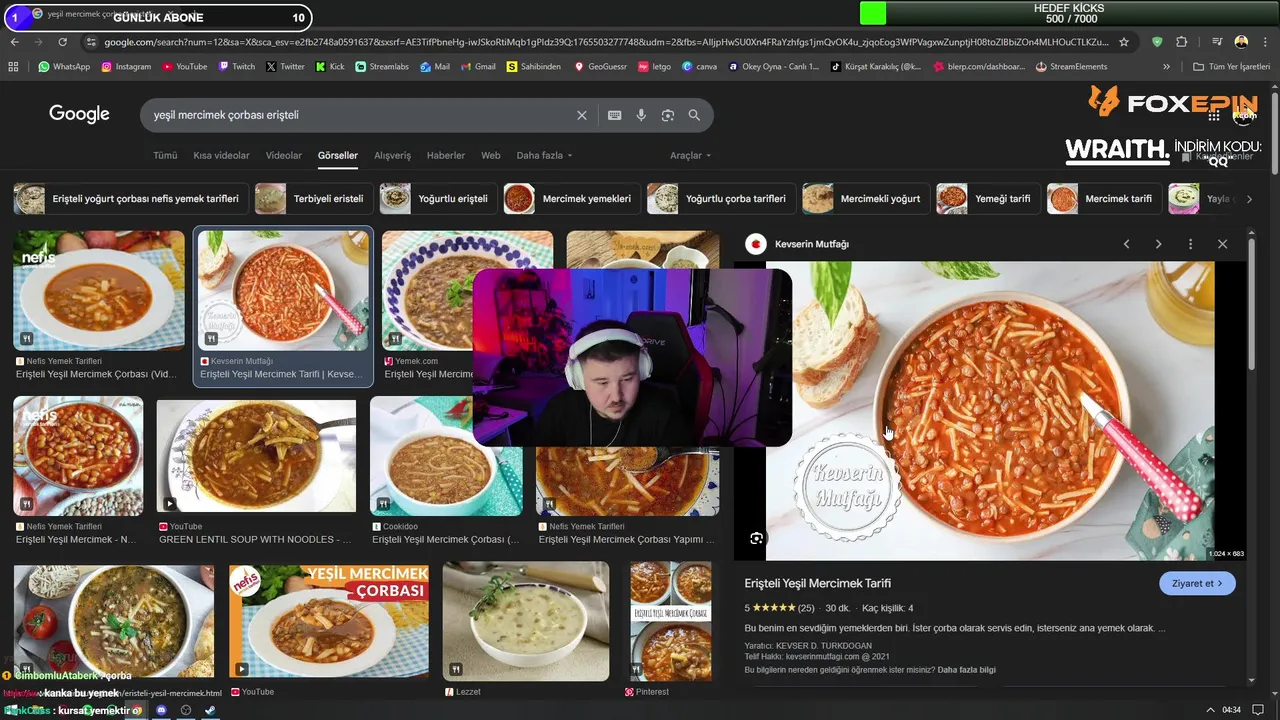Image resolution: width=1280 pixels, height=720 pixels.
Task: Switch to the Haberler tab
Action: pos(446,156)
